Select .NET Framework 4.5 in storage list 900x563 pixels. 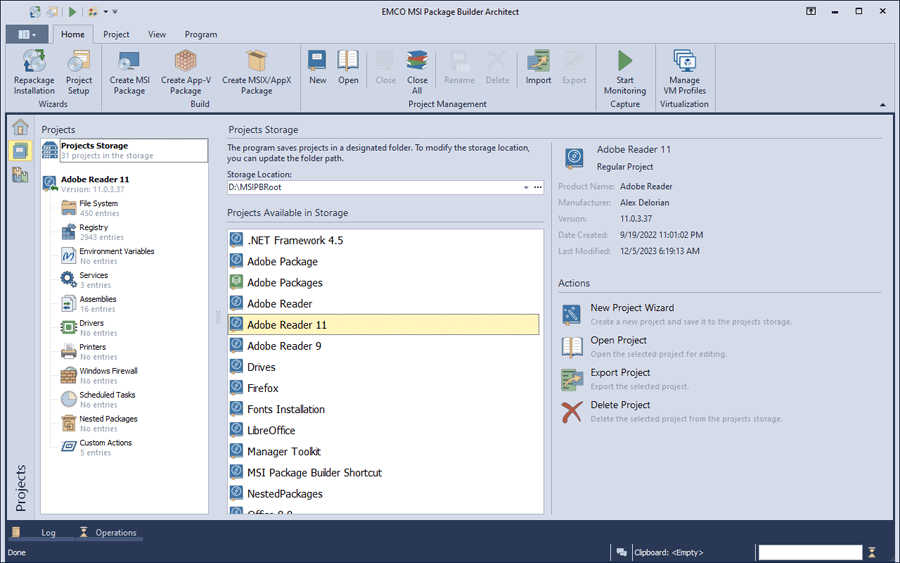point(383,240)
